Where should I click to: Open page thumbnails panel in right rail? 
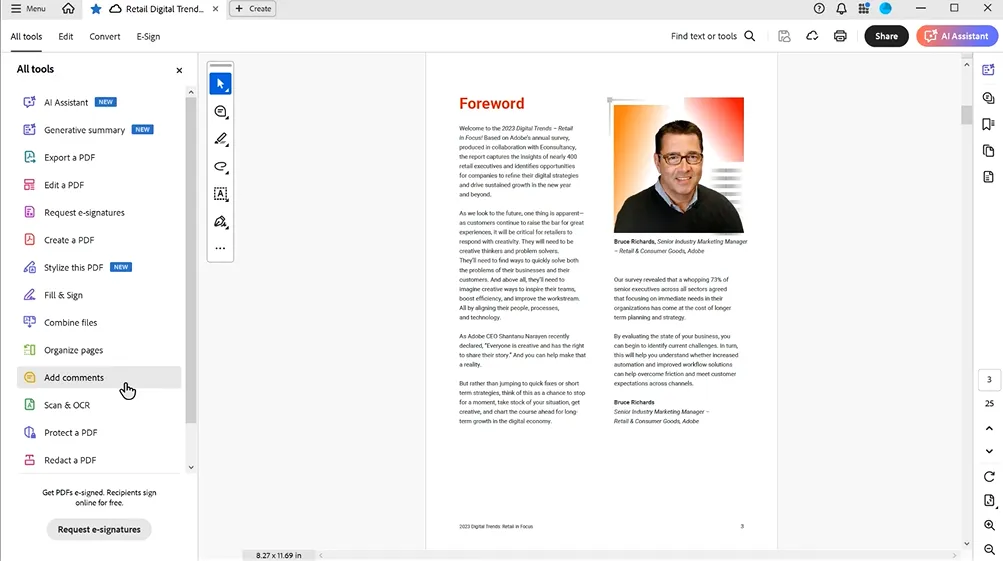[989, 151]
